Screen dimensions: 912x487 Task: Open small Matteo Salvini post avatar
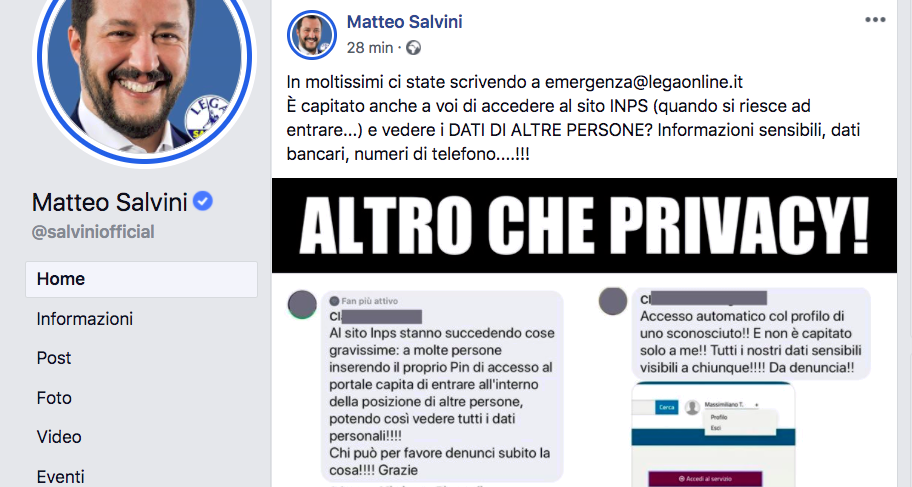[x=312, y=35]
